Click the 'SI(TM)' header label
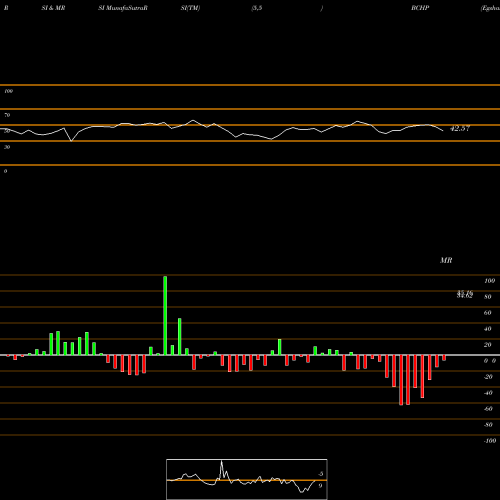Viewport: 500px width, 500px height. [x=190, y=8]
